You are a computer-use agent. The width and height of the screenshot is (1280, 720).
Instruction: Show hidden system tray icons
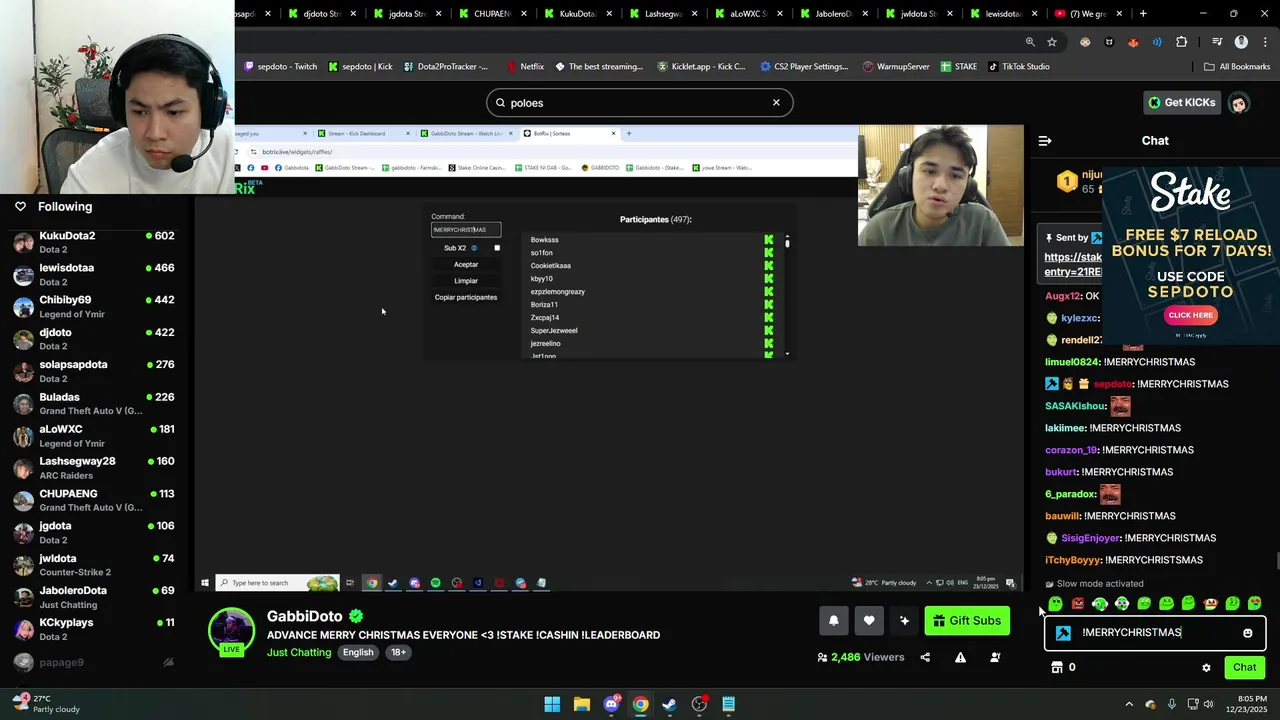(x=1129, y=704)
